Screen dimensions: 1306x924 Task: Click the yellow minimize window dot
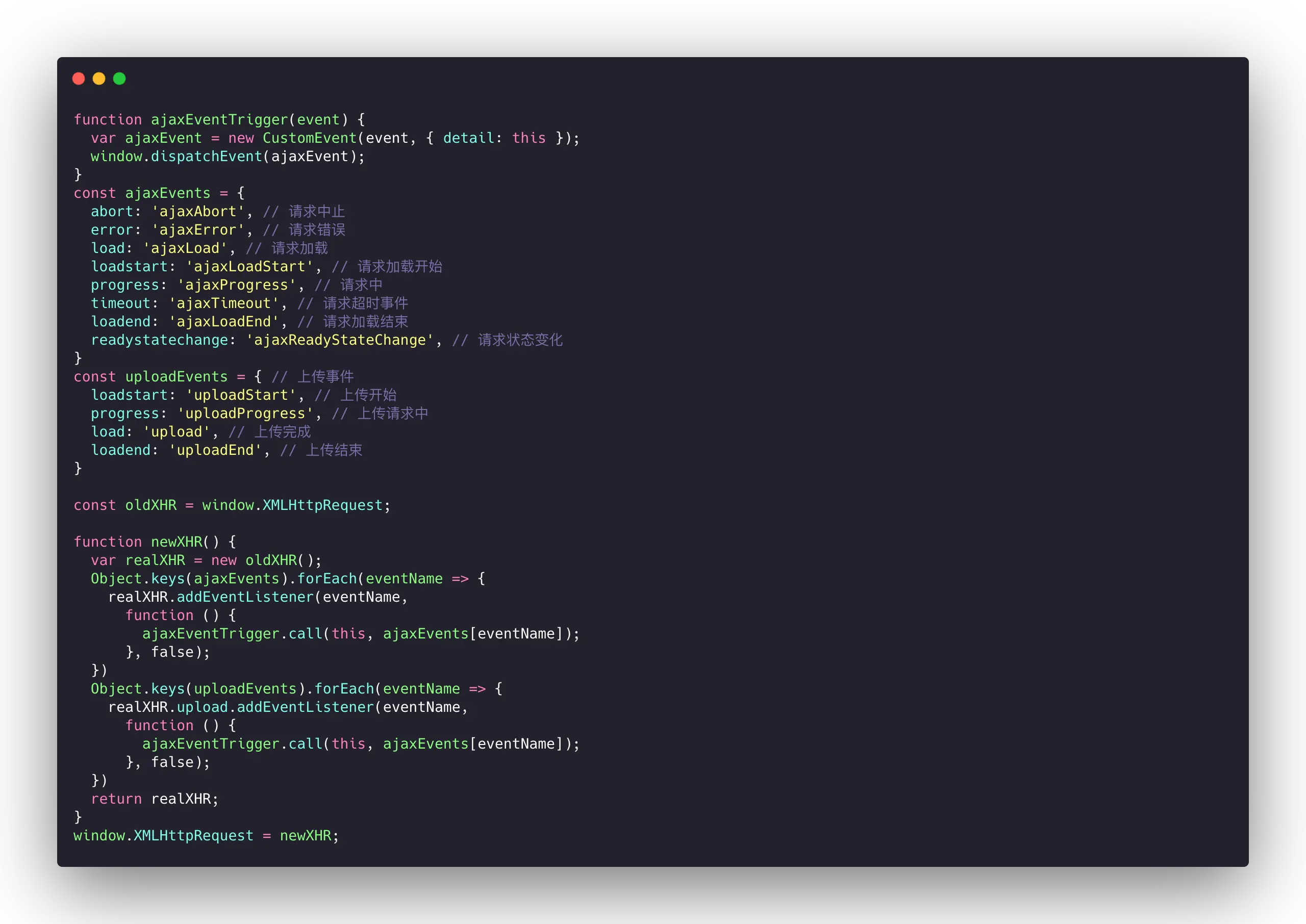click(x=99, y=79)
